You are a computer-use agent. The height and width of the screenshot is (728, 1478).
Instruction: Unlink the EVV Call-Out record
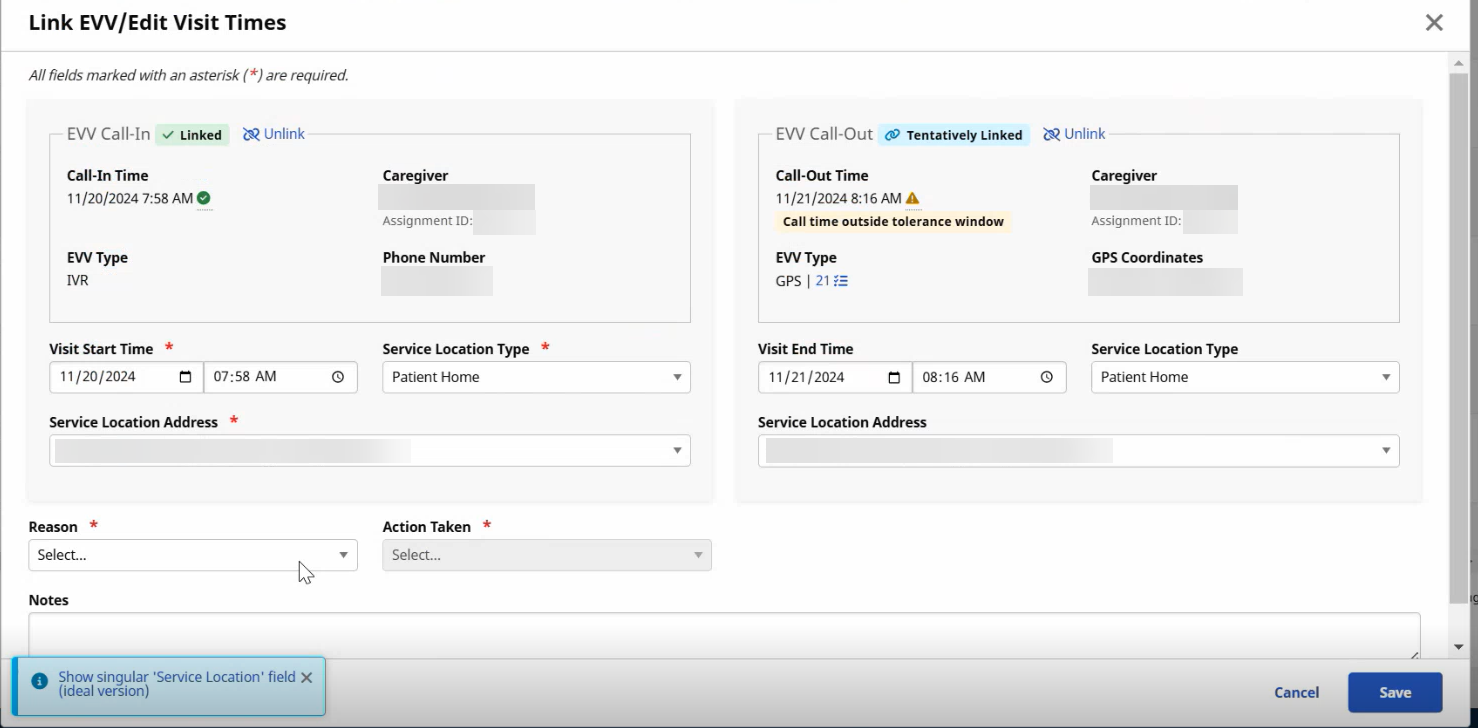click(1074, 134)
